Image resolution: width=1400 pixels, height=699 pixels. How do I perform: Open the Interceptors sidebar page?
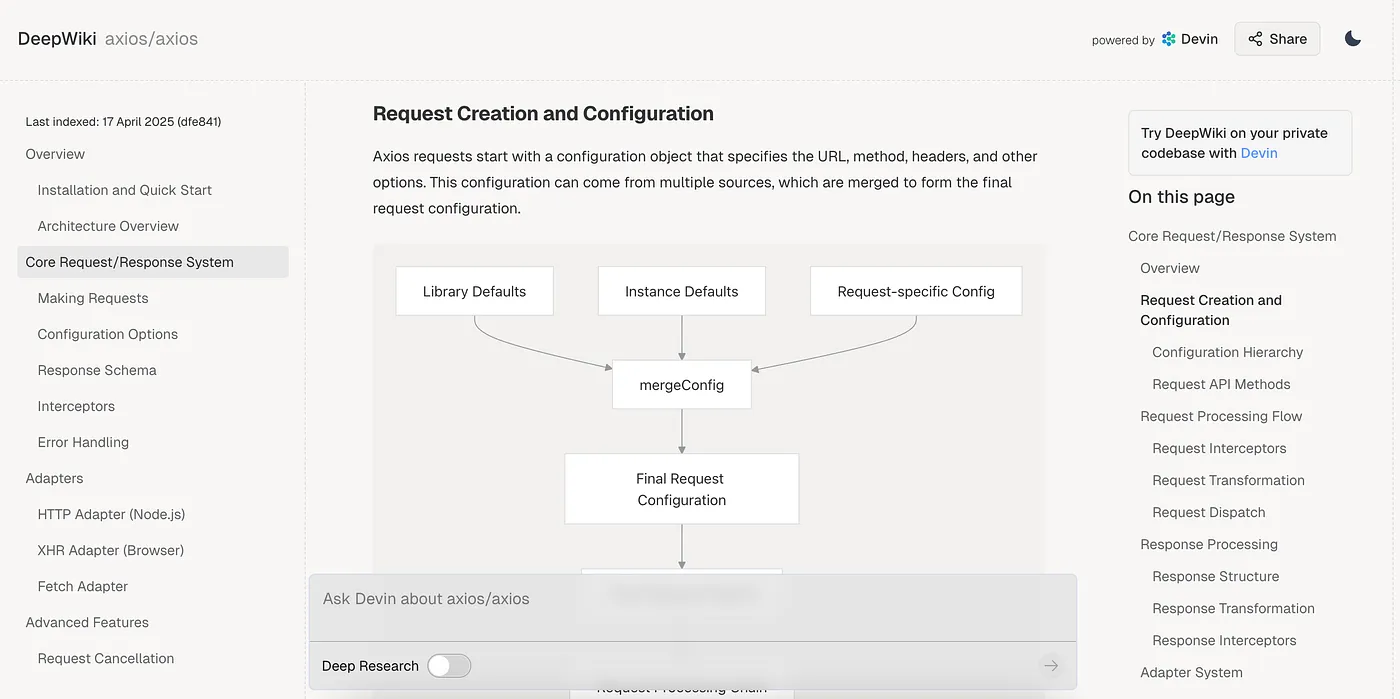tap(76, 406)
